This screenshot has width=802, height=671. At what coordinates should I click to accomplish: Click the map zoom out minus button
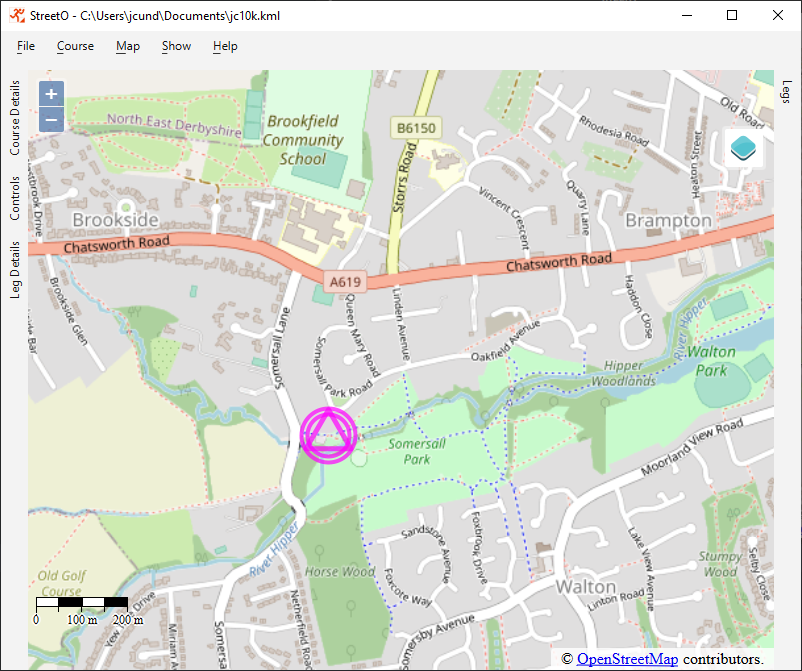click(51, 120)
